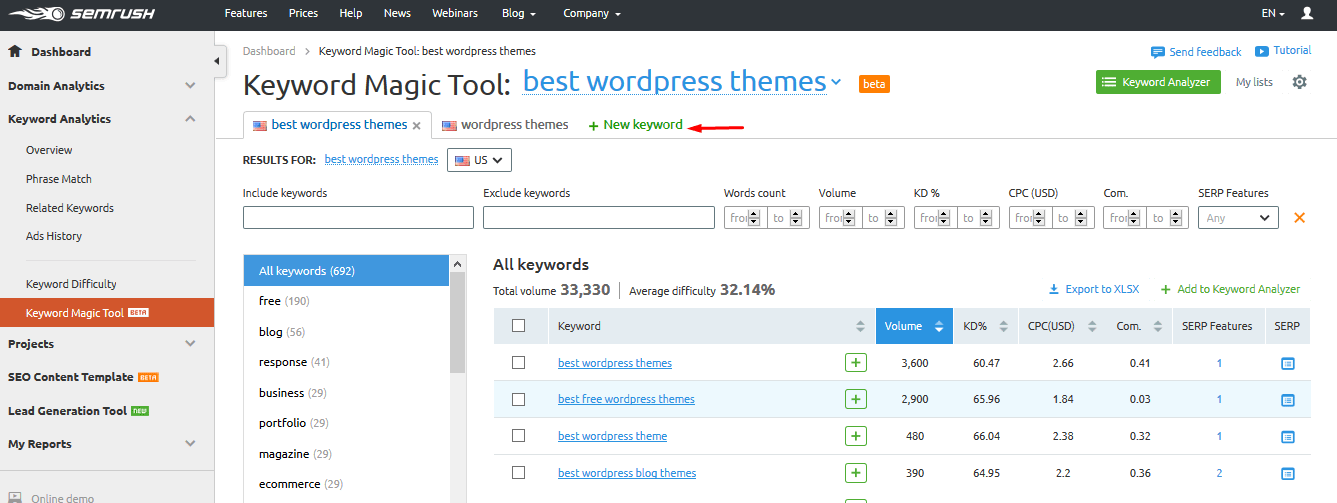This screenshot has height=503, width=1337.
Task: Check the 'best free wordpress themes' row checkbox
Action: (518, 399)
